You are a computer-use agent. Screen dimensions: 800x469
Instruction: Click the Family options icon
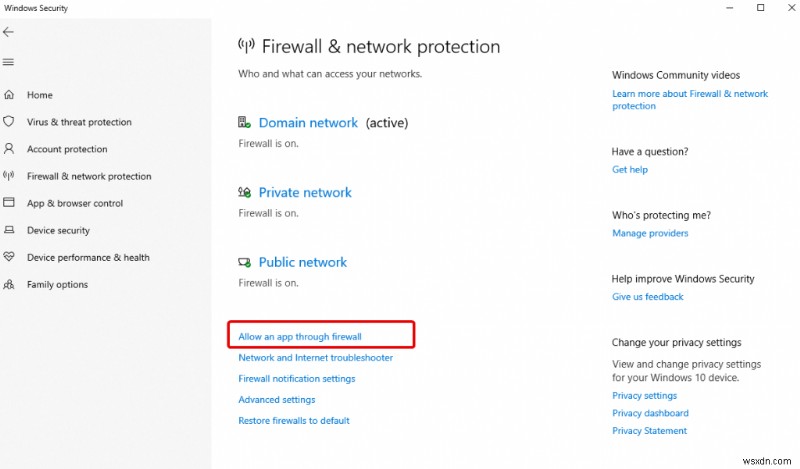(9, 284)
